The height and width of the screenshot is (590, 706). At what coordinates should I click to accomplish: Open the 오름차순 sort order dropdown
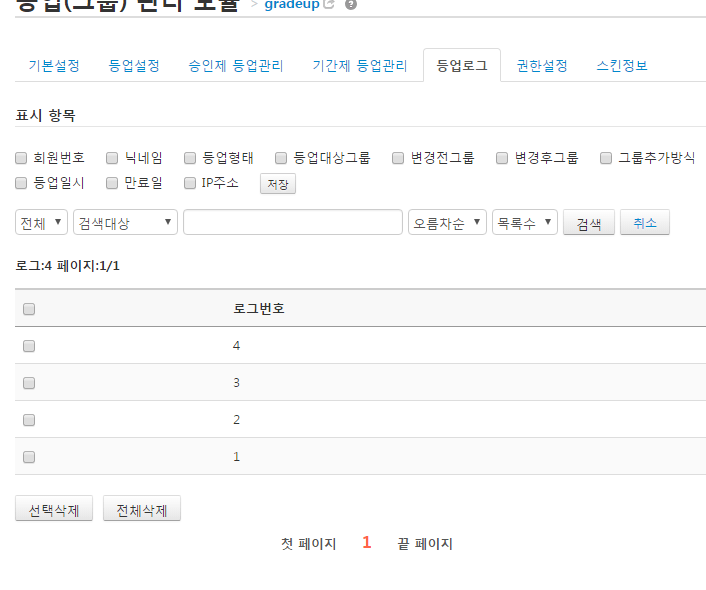point(447,222)
